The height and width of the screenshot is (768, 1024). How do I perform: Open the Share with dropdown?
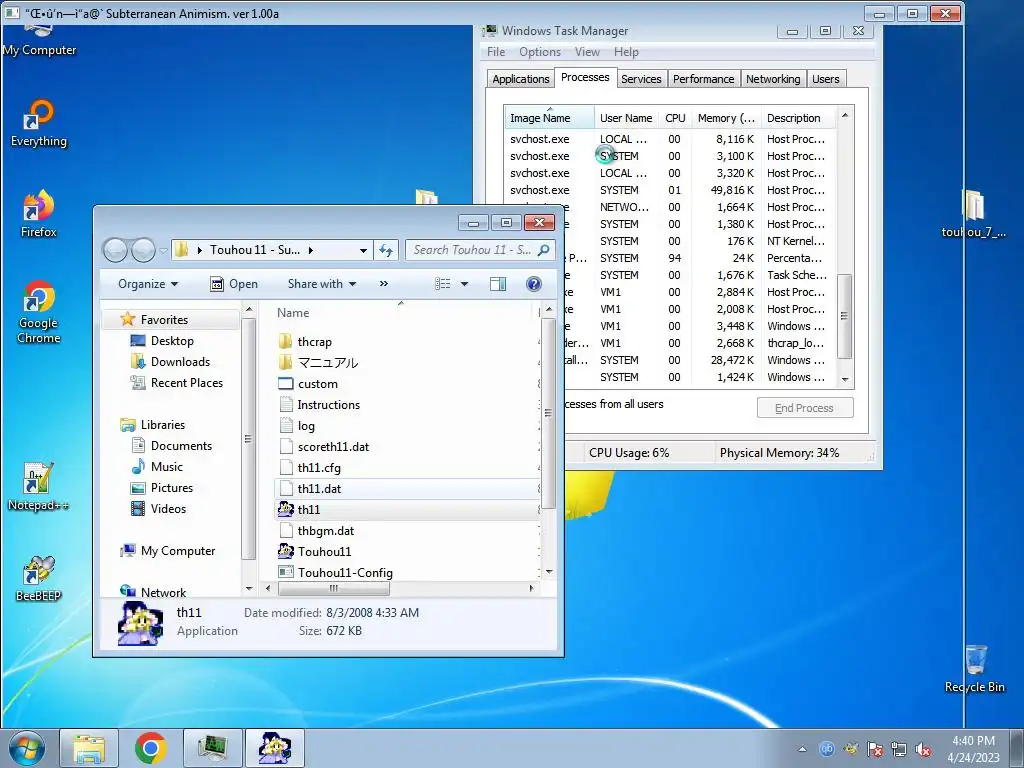321,283
